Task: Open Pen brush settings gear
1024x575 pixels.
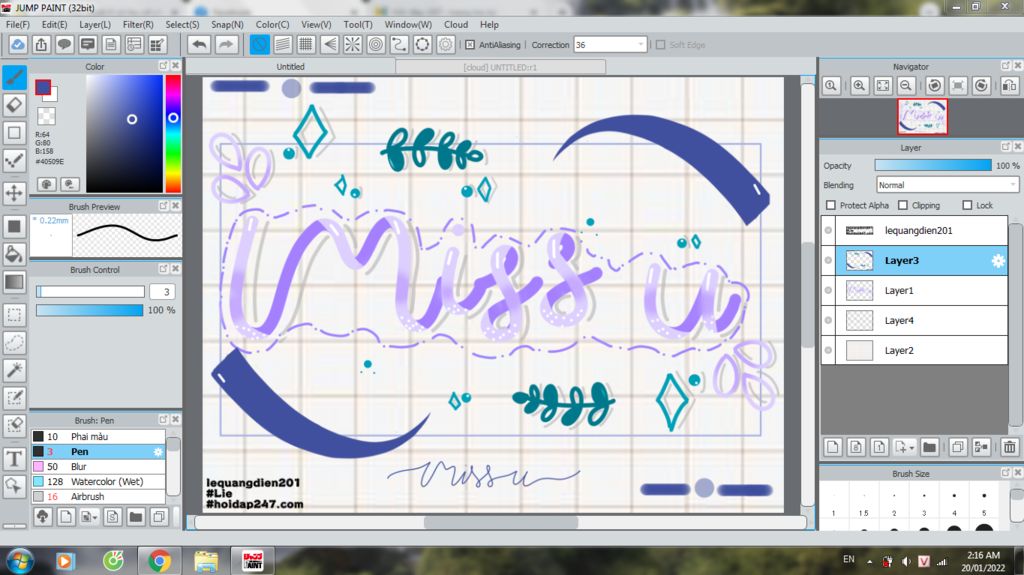Action: (x=157, y=452)
